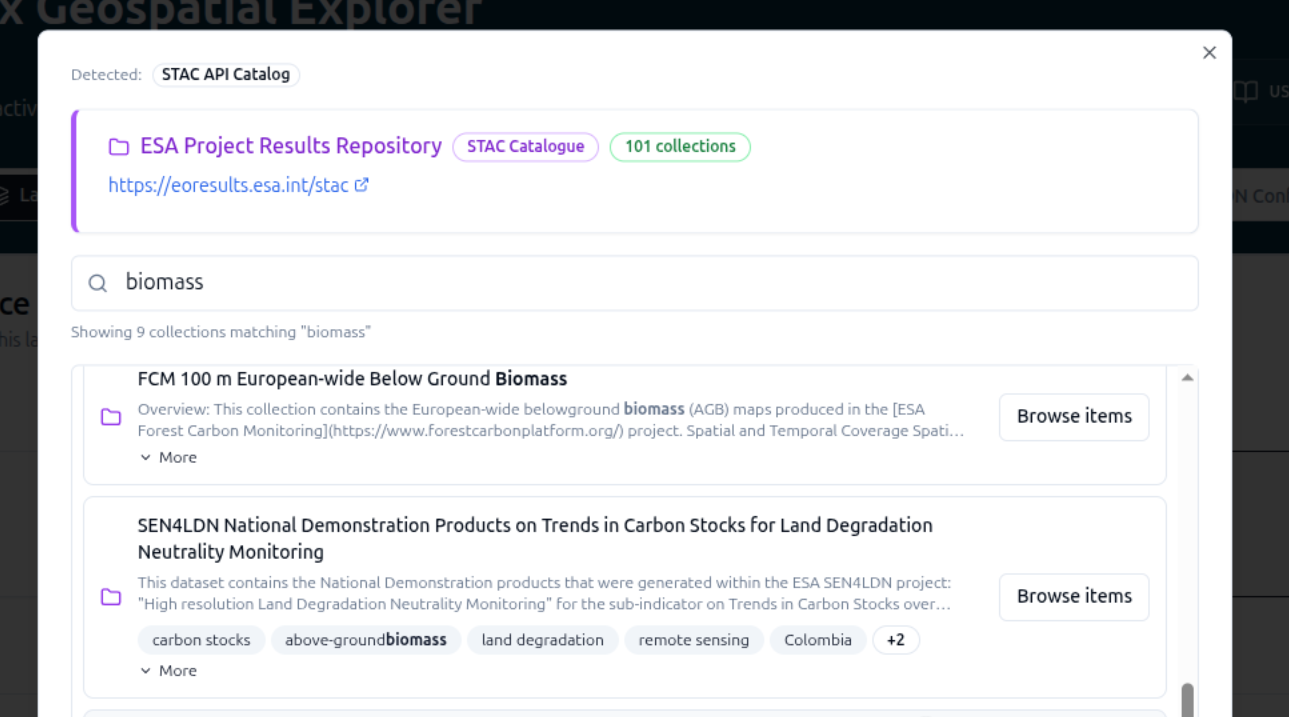Expand More under SEN4LDN collection
The image size is (1289, 717).
coord(168,671)
